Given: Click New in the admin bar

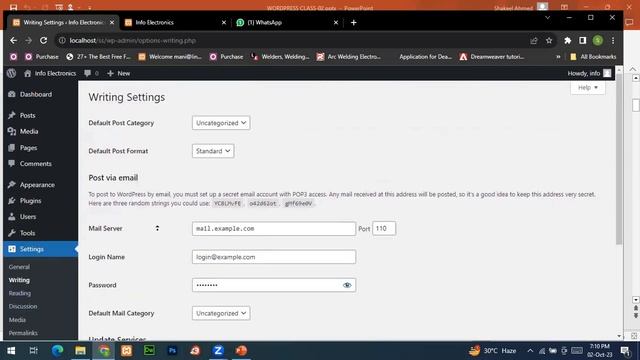Looking at the screenshot, I should point(118,73).
